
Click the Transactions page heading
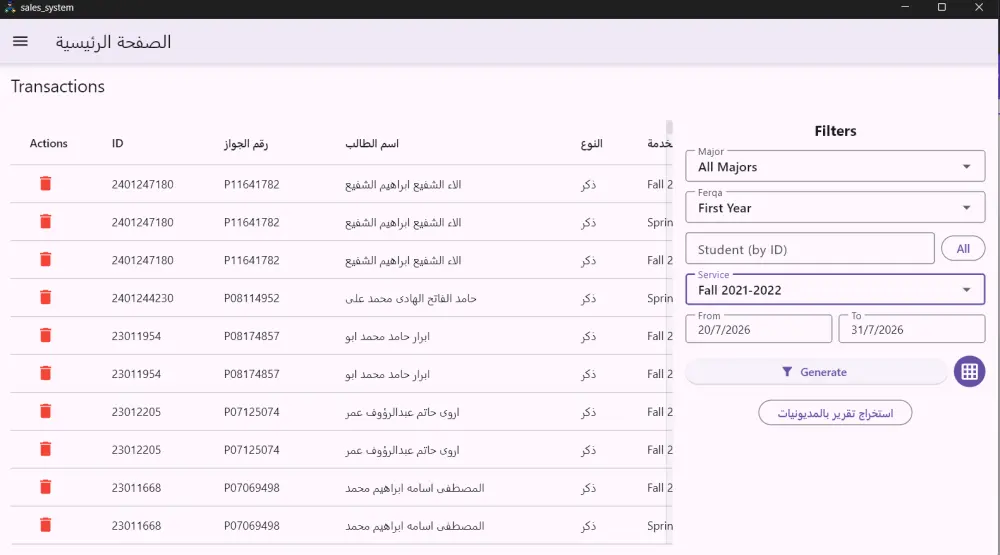57,86
